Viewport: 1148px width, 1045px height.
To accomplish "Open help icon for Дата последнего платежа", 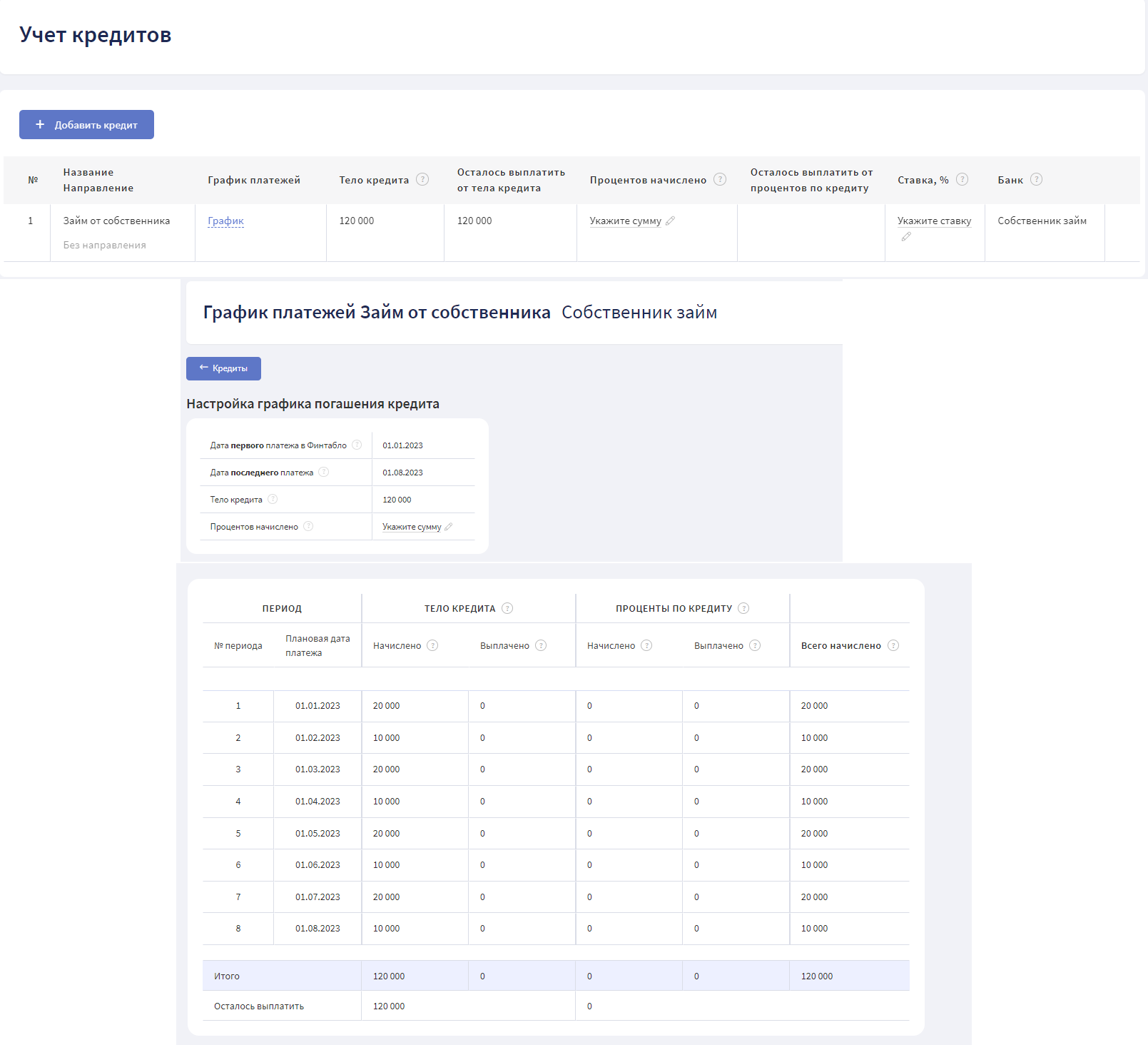I will tap(323, 472).
